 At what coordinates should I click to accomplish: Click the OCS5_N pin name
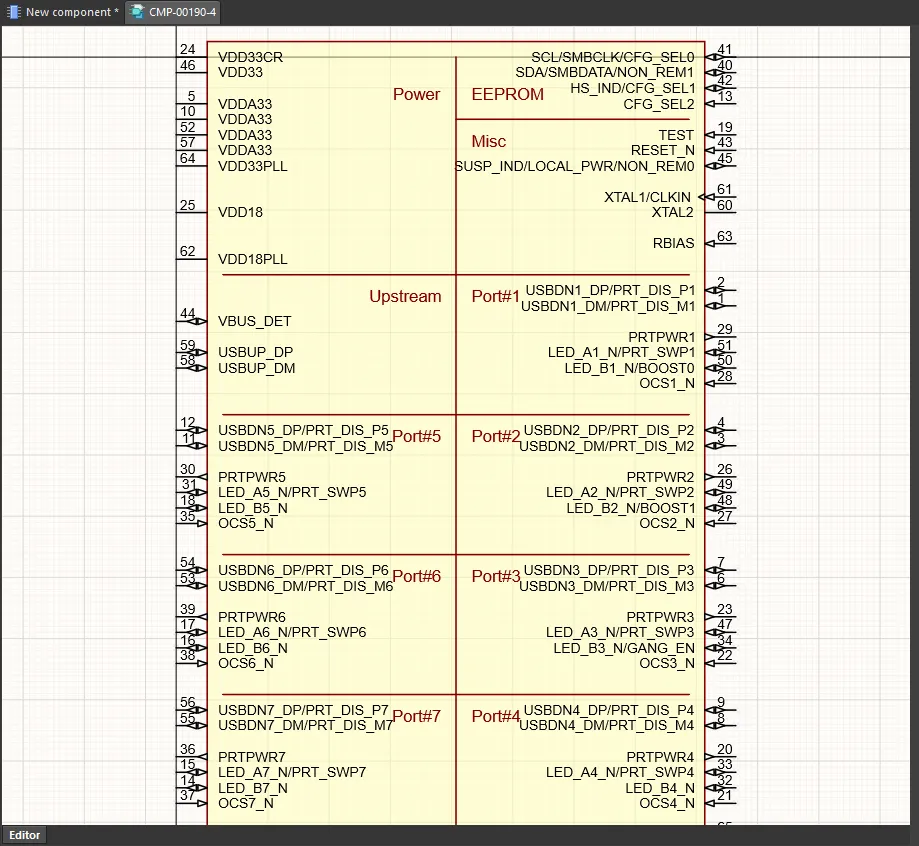(246, 524)
